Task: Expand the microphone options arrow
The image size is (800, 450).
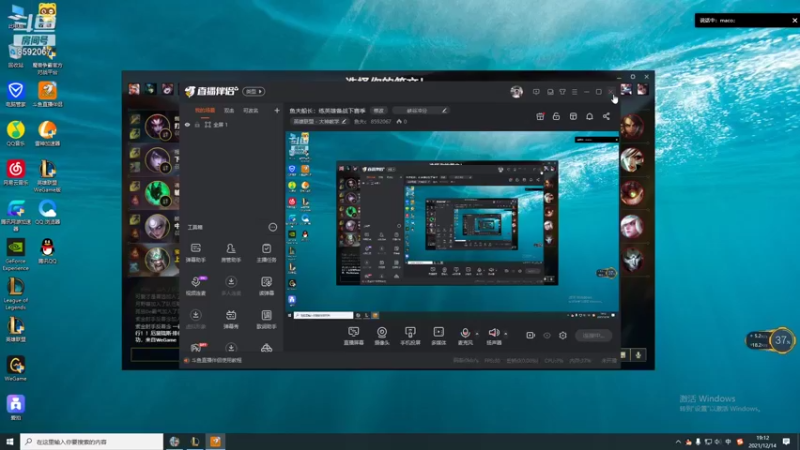Action: pyautogui.click(x=477, y=334)
